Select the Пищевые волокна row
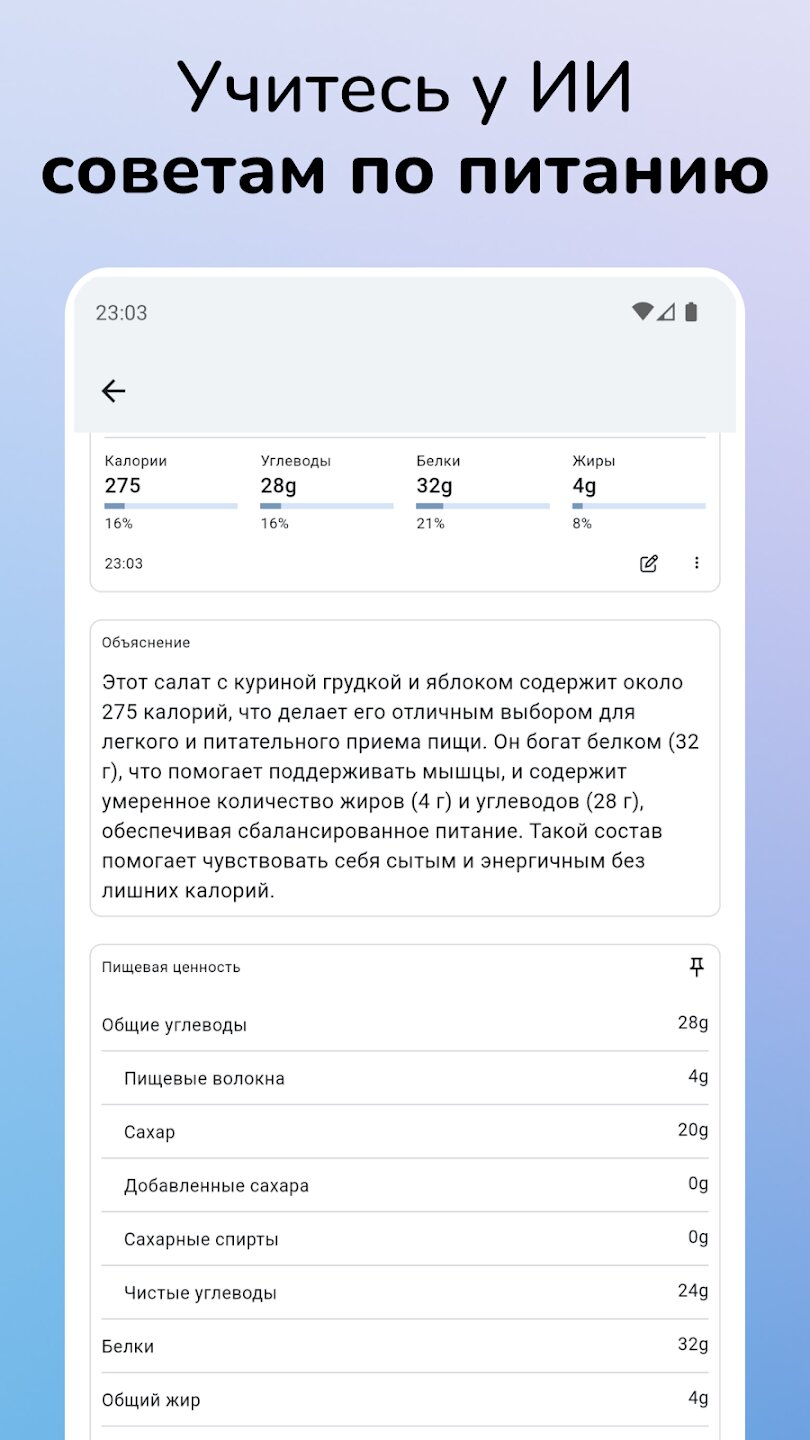 pos(405,1078)
